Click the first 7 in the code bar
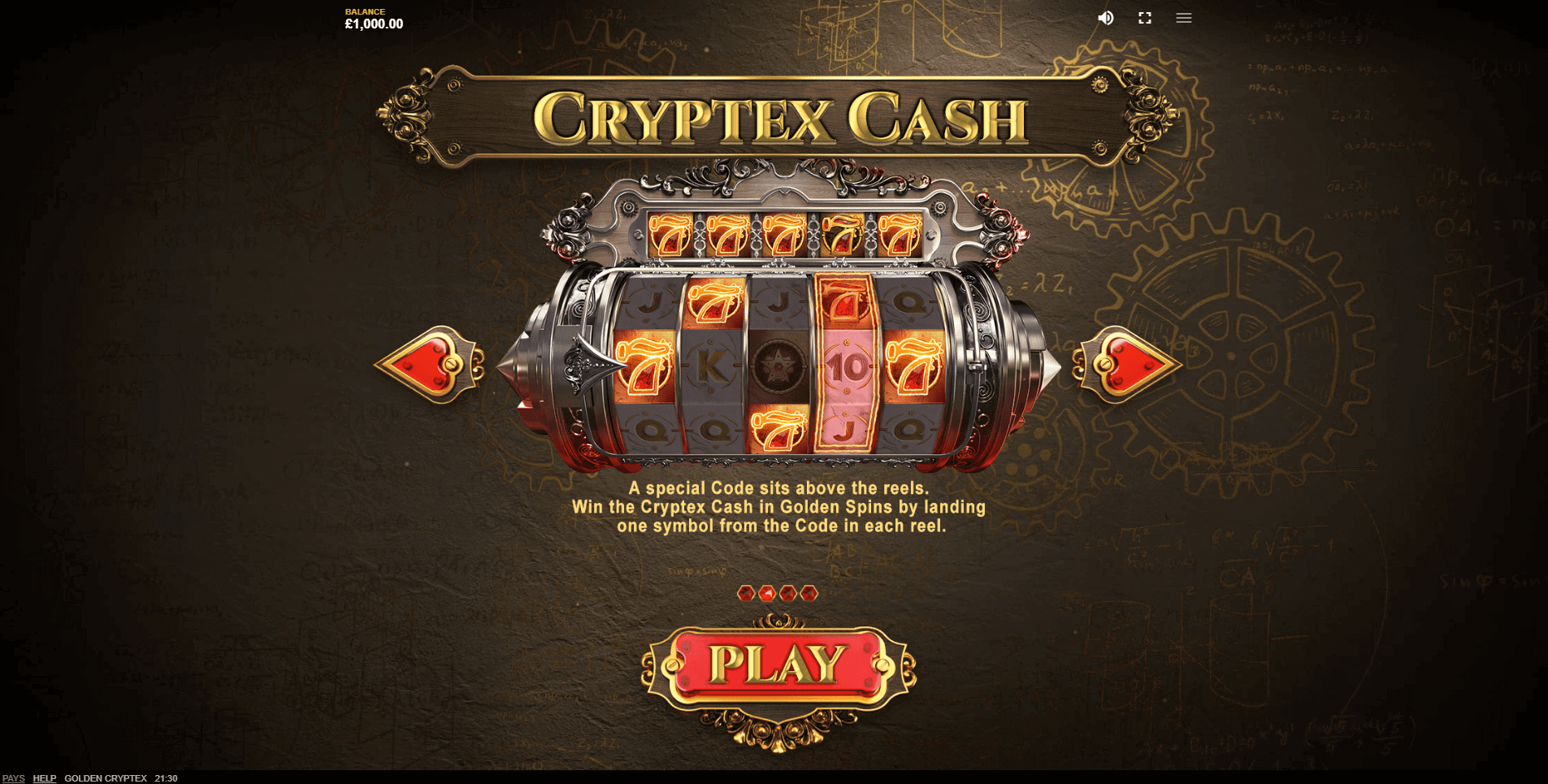Viewport: 1548px width, 784px height. pyautogui.click(x=670, y=236)
